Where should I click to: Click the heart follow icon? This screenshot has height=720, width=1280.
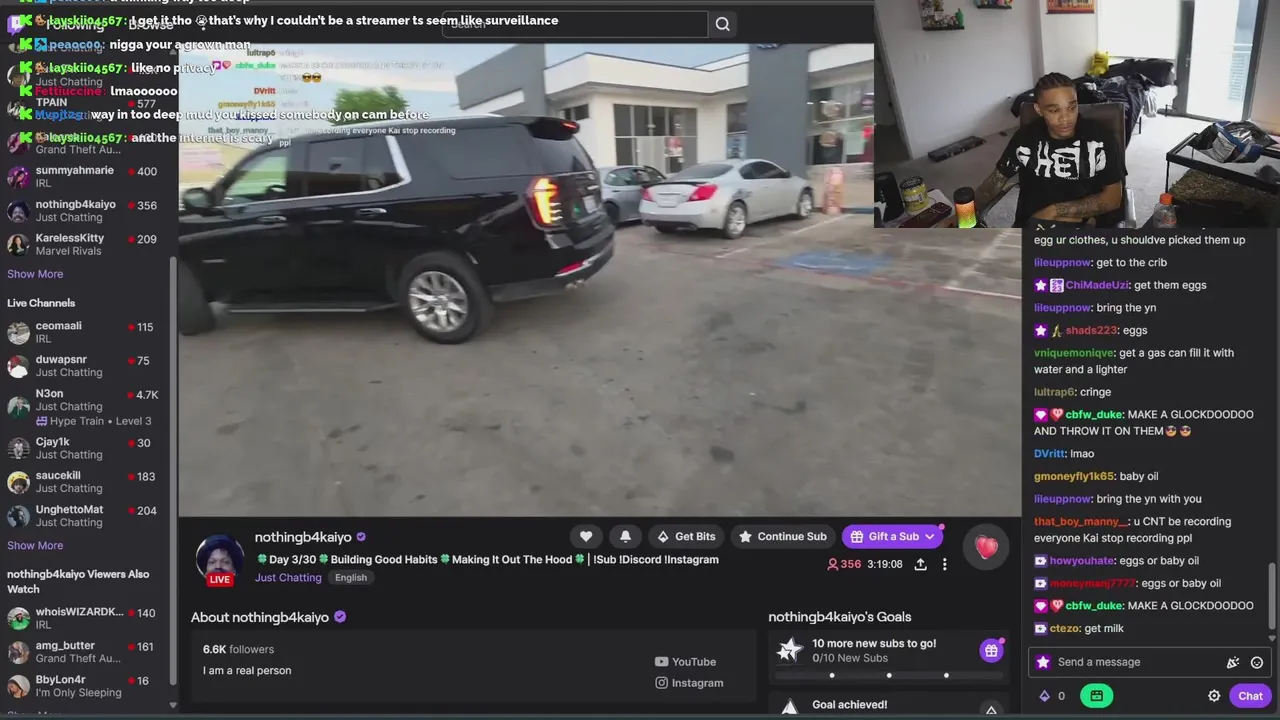coord(586,537)
